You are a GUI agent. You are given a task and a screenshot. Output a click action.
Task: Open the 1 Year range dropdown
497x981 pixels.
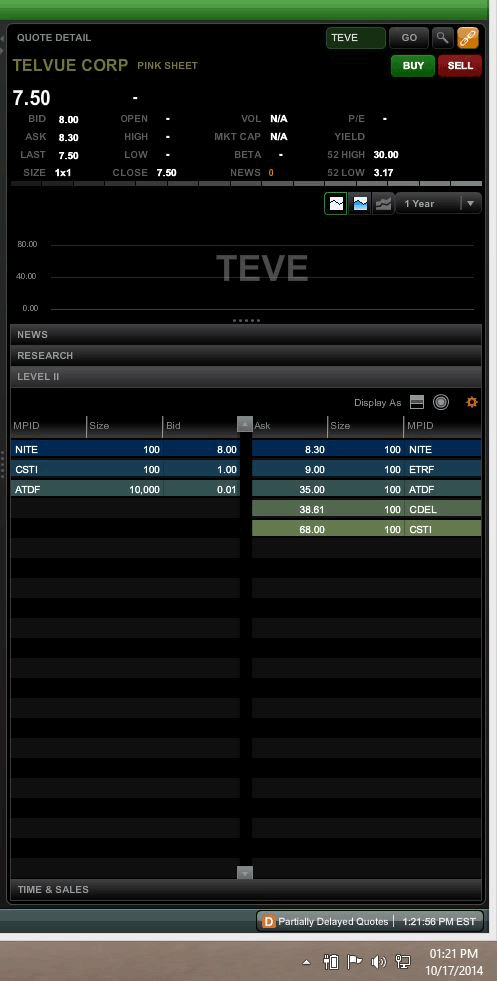pyautogui.click(x=438, y=203)
